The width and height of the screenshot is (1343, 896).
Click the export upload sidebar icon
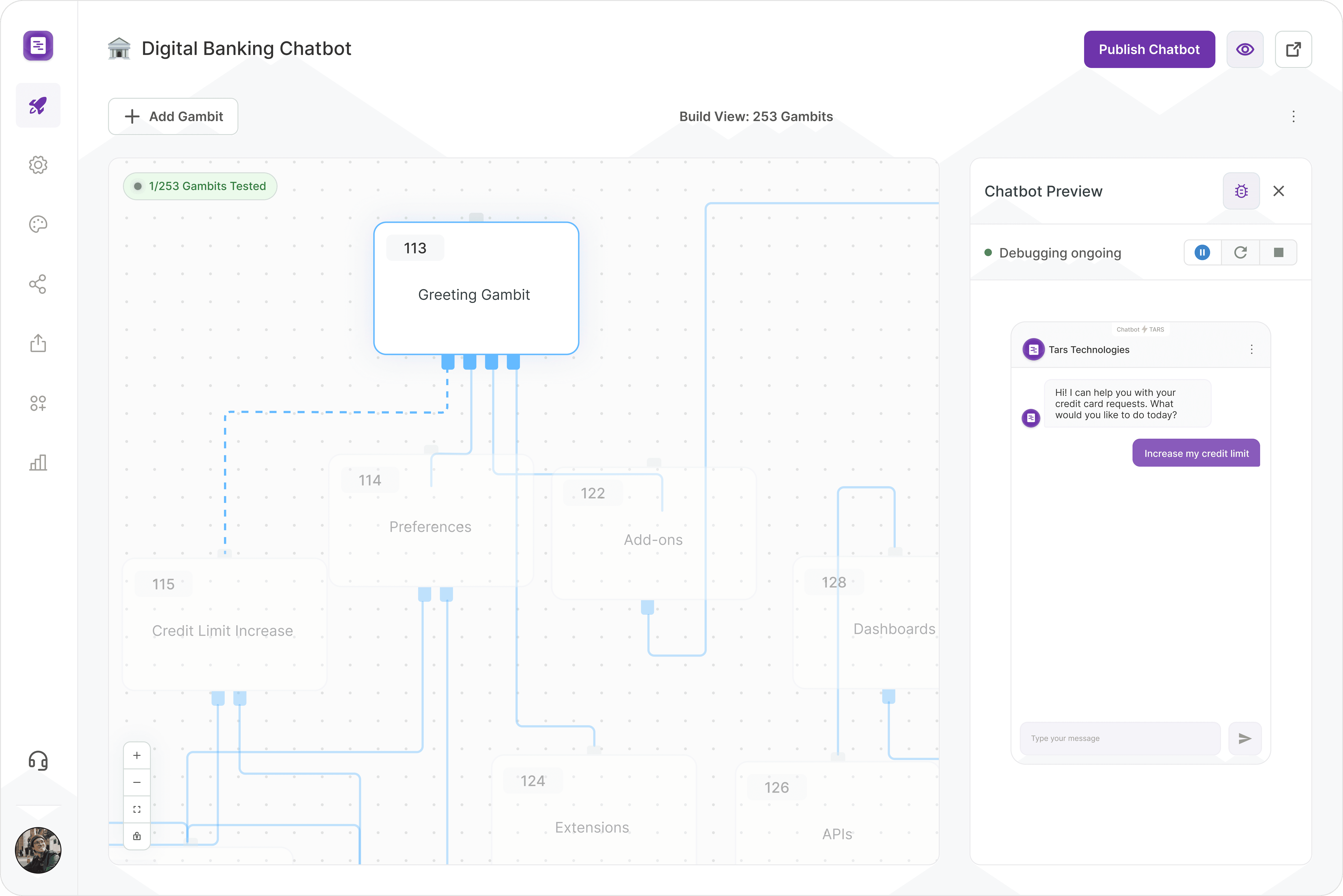coord(38,343)
